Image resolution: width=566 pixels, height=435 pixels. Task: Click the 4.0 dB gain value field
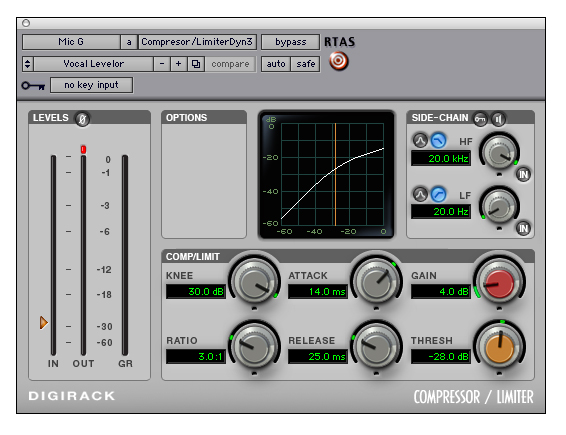click(441, 291)
